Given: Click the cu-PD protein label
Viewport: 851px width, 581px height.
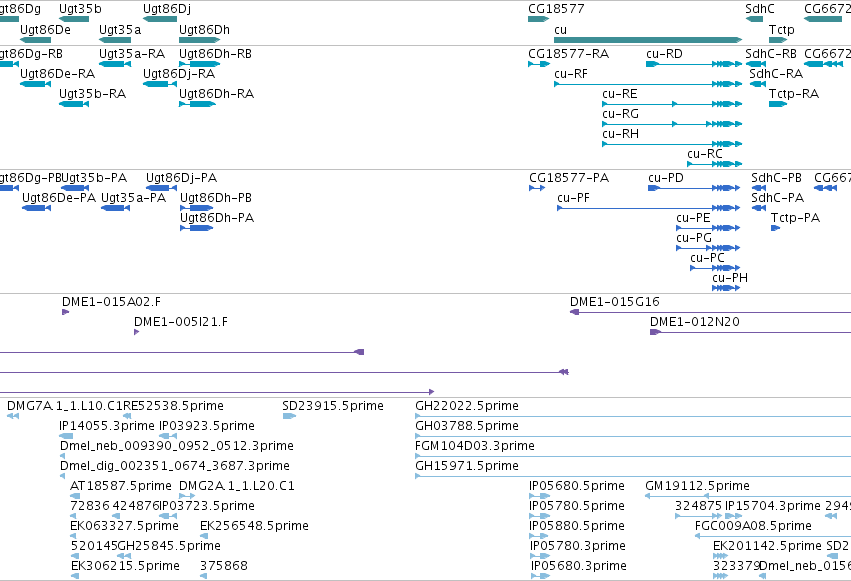Looking at the screenshot, I should pos(666,178).
